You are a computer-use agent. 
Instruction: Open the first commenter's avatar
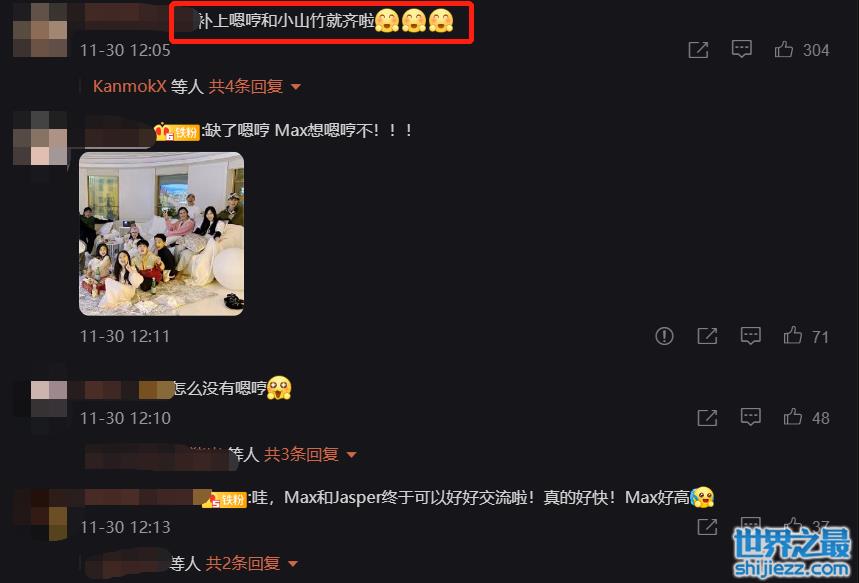pos(40,30)
